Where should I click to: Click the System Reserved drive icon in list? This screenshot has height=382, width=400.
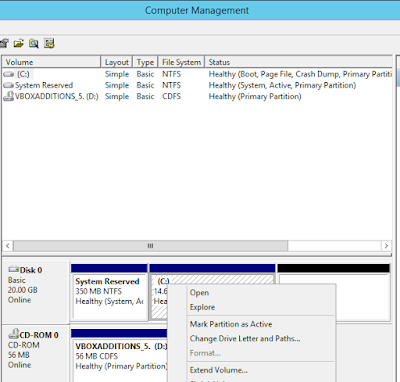pos(9,85)
